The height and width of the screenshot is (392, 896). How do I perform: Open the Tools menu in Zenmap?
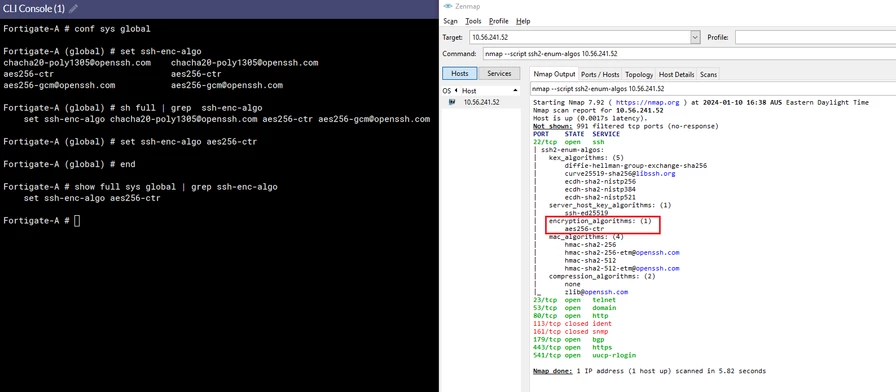(473, 21)
